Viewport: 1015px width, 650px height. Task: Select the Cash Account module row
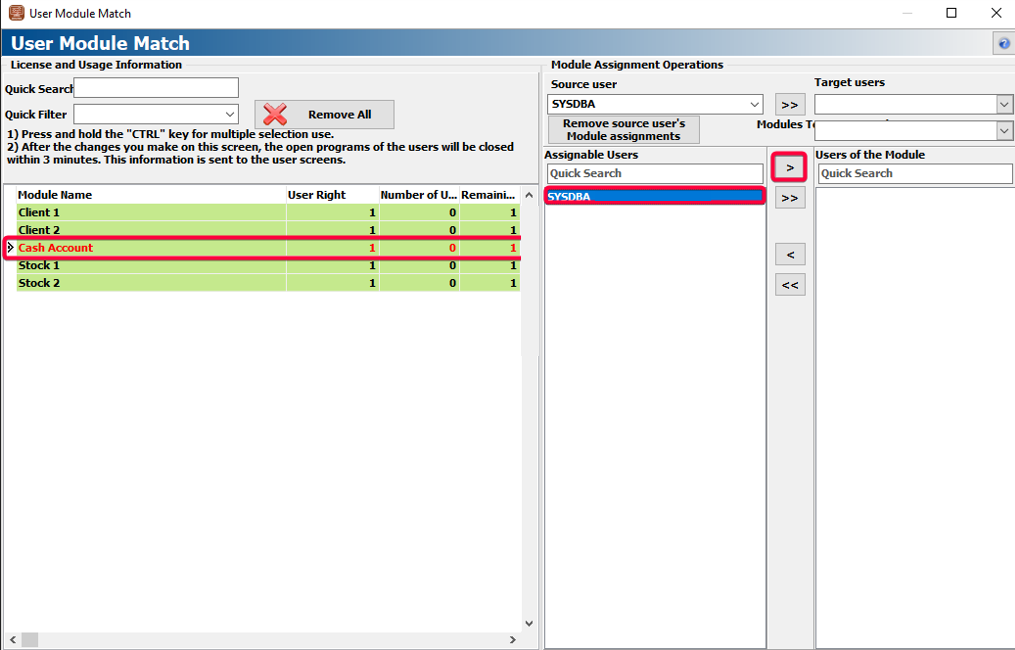pyautogui.click(x=150, y=248)
